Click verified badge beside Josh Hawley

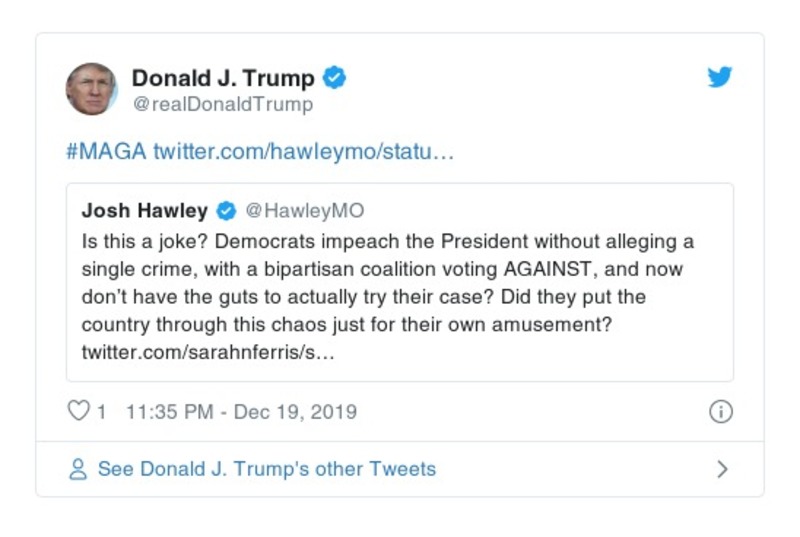226,211
